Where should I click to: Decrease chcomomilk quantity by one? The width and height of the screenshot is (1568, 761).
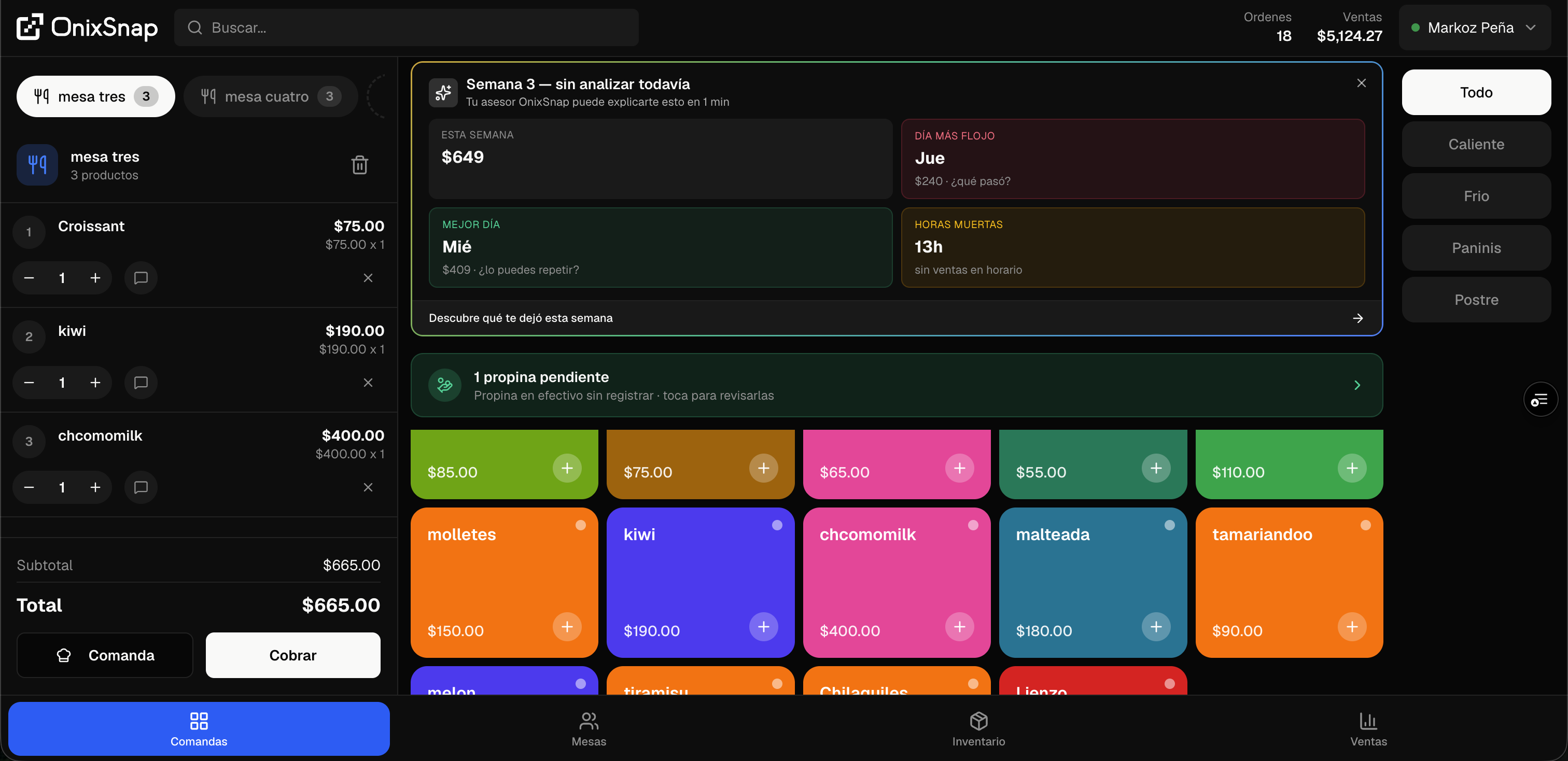click(x=29, y=487)
